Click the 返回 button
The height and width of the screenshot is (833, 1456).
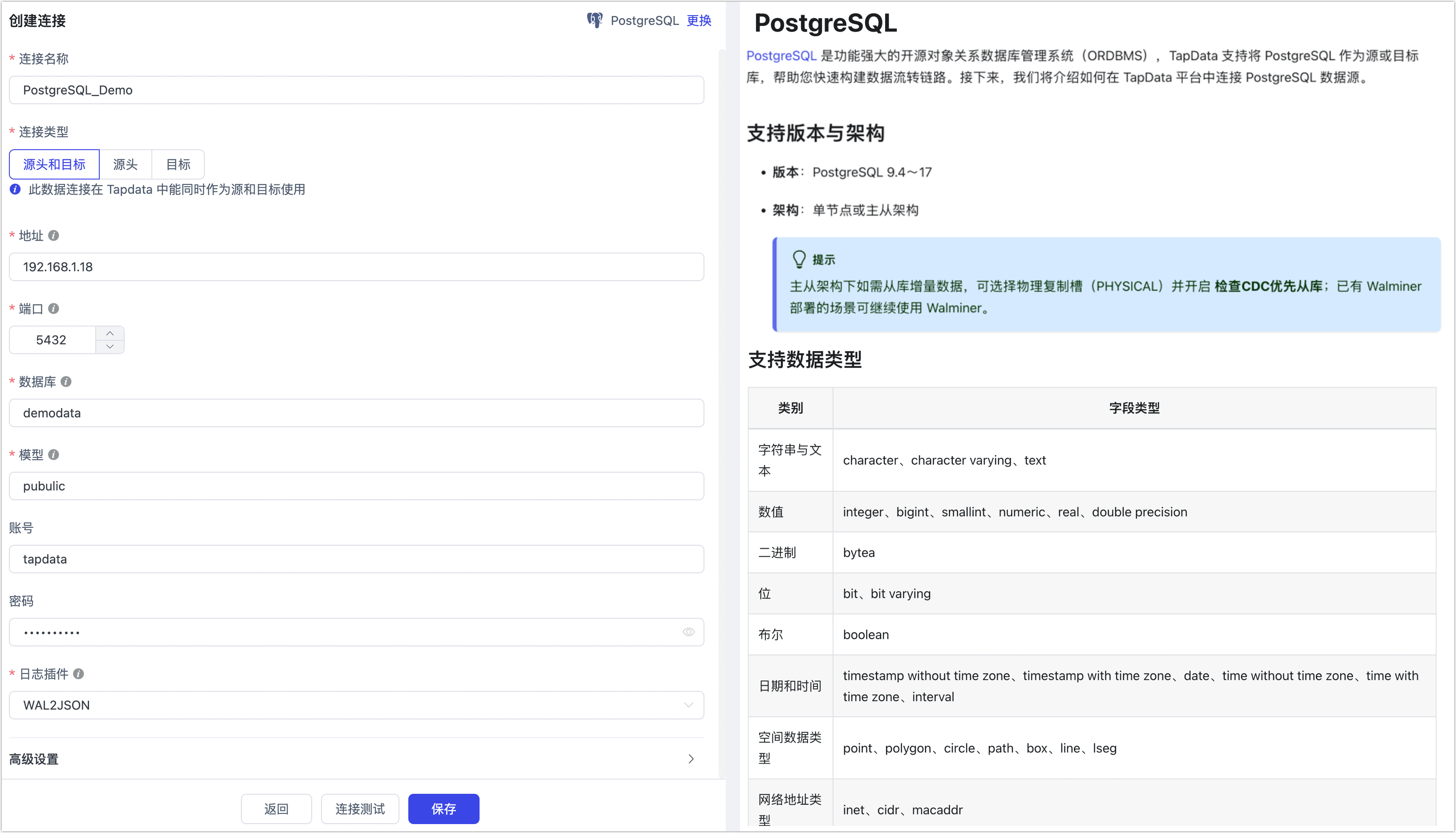tap(276, 809)
